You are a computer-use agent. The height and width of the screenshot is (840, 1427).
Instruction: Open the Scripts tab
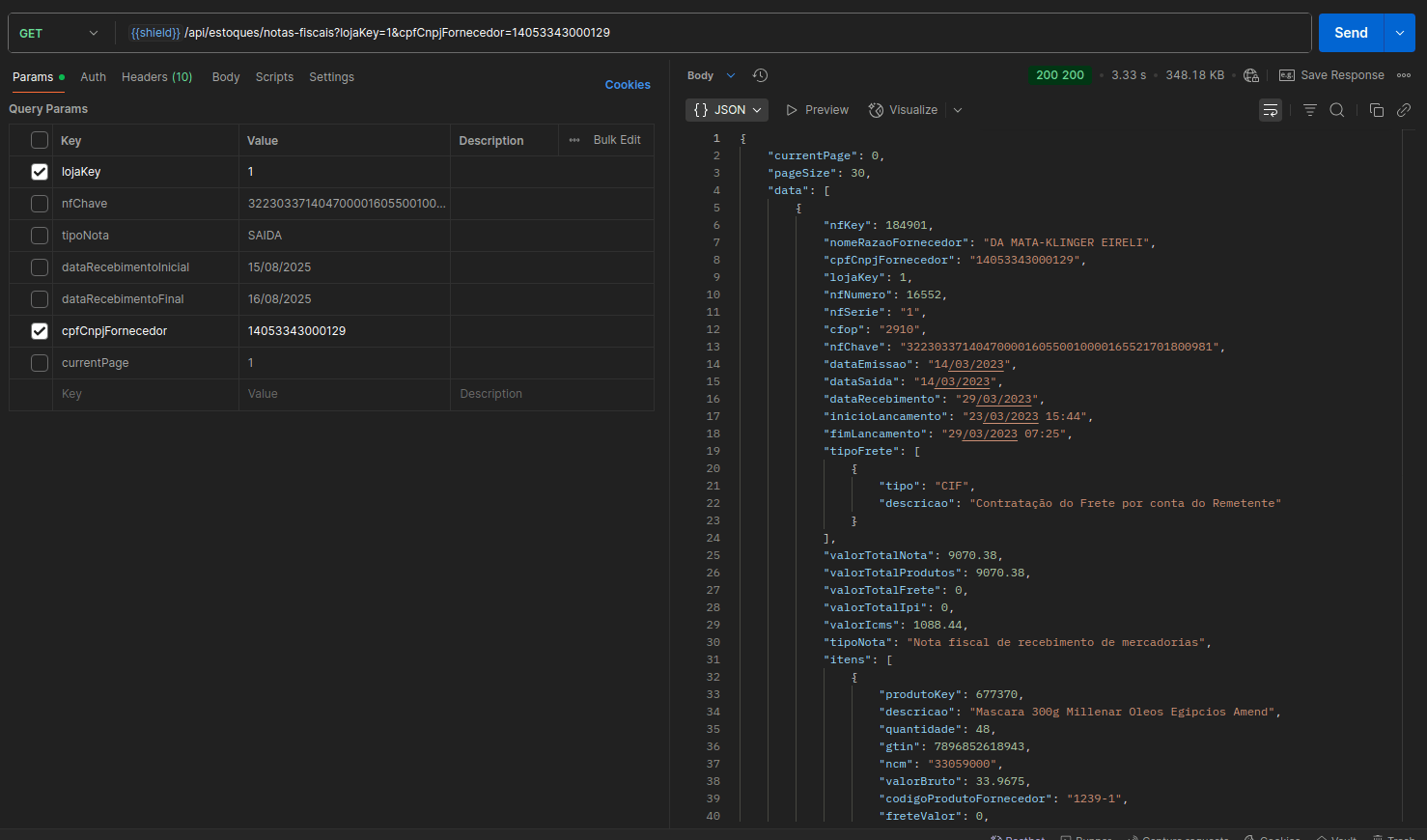pos(274,77)
